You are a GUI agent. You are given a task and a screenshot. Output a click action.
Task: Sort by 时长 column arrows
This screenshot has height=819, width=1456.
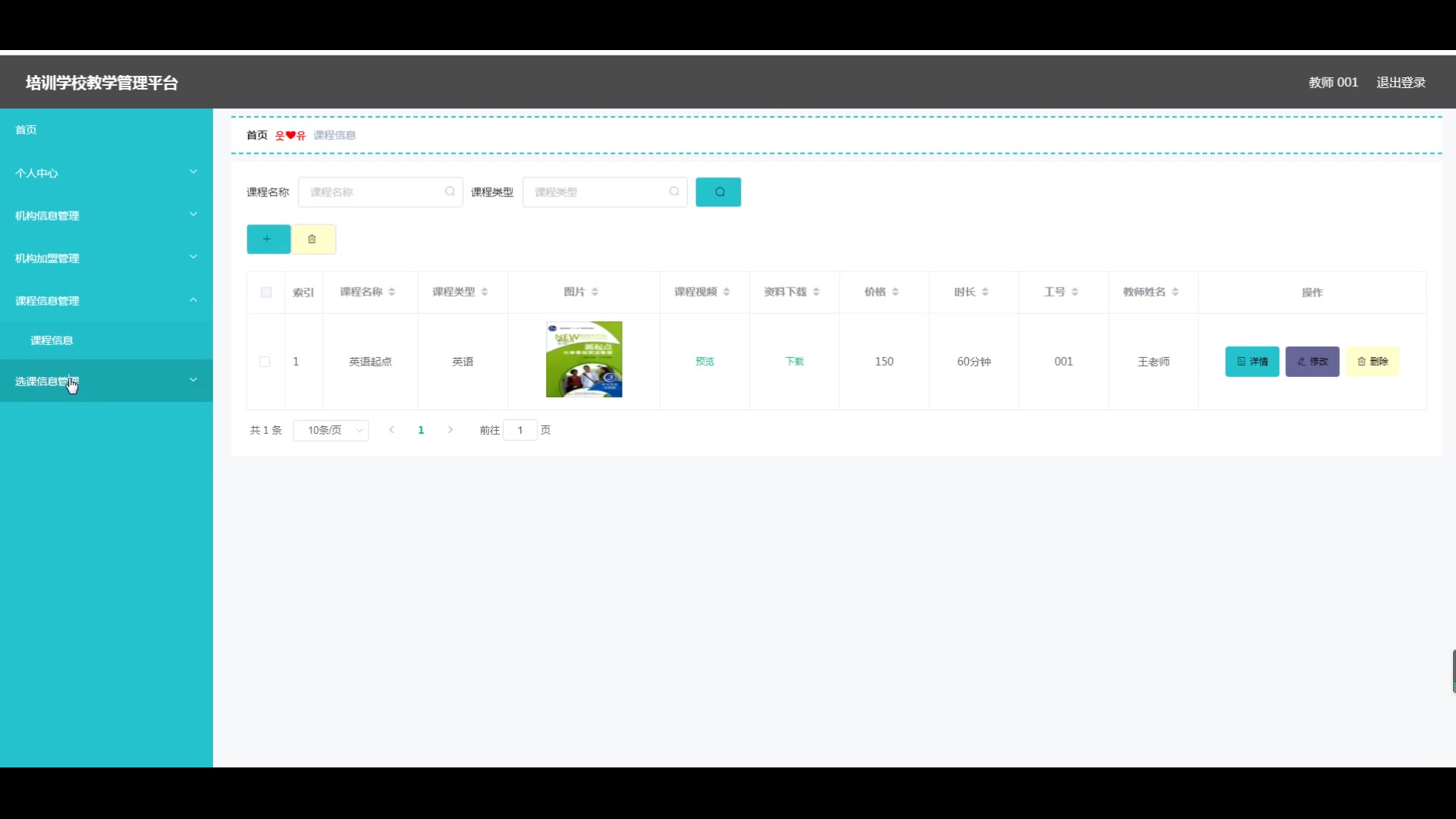(985, 292)
